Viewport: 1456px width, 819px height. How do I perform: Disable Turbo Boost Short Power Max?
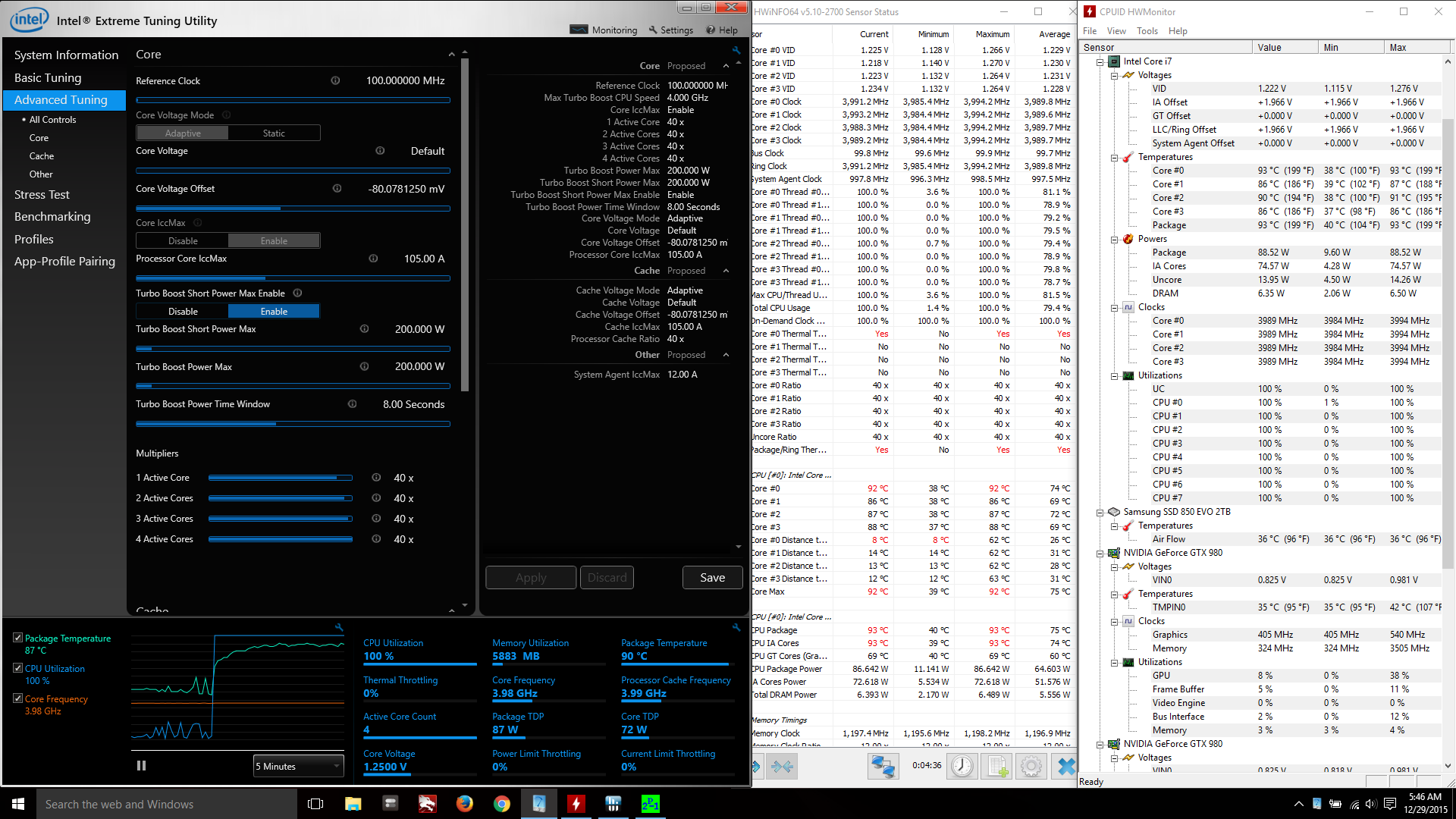(183, 312)
